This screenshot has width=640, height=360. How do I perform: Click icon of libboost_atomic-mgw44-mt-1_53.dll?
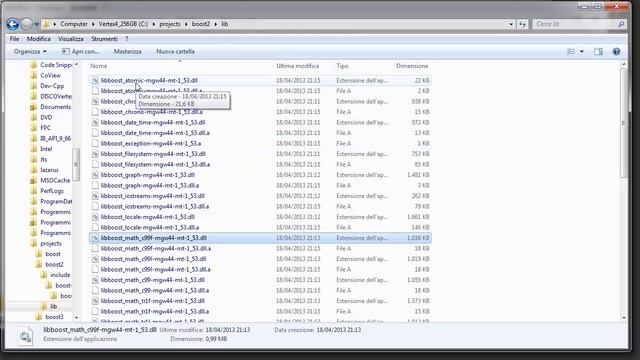click(95, 80)
